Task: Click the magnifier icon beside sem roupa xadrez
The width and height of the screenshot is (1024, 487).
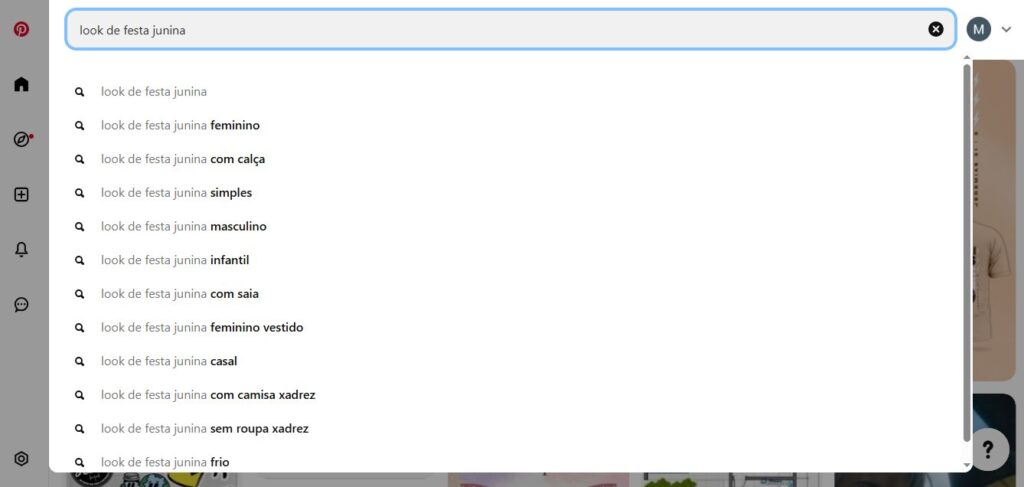Action: [80, 429]
